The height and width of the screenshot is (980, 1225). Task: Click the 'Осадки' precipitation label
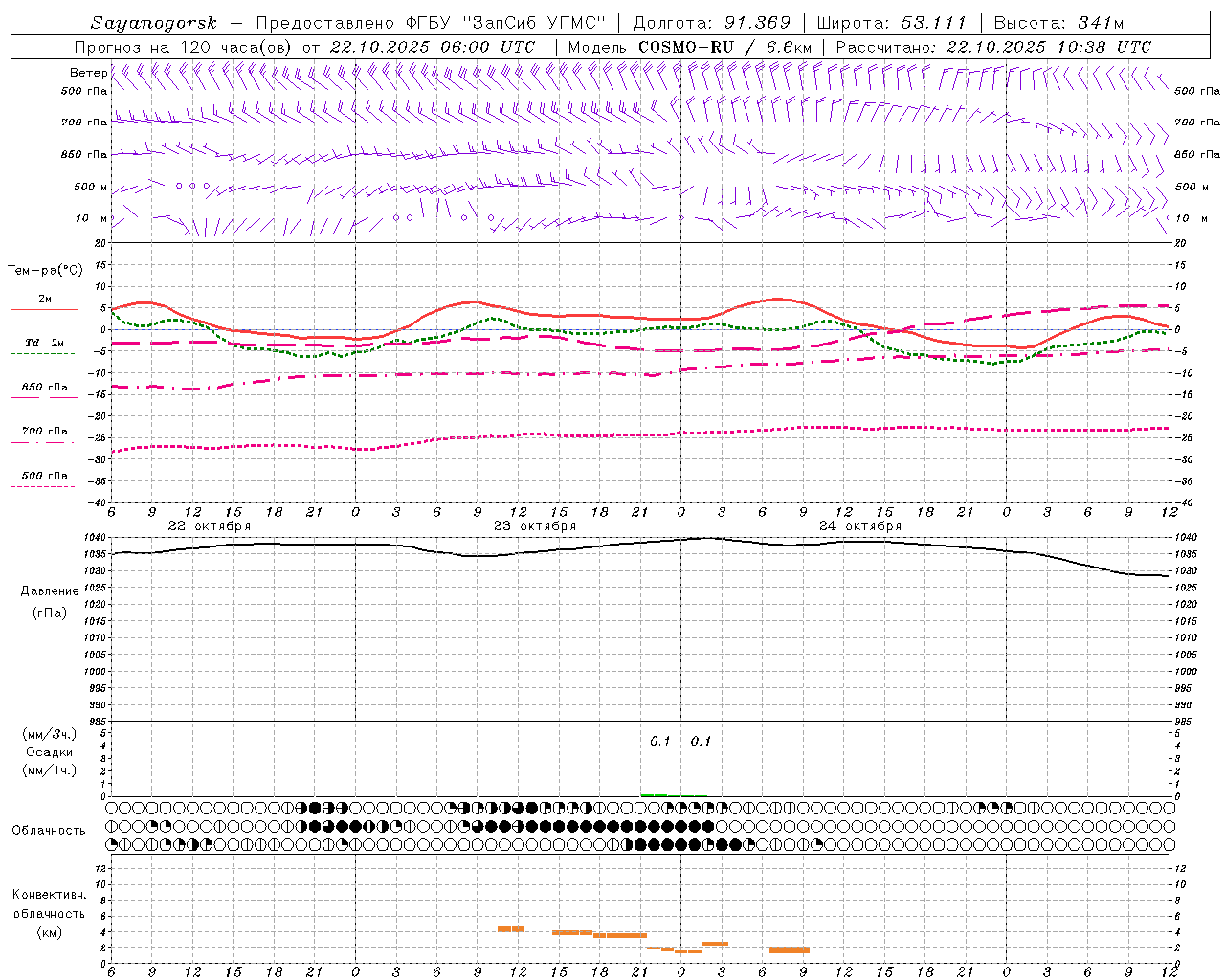(x=50, y=752)
